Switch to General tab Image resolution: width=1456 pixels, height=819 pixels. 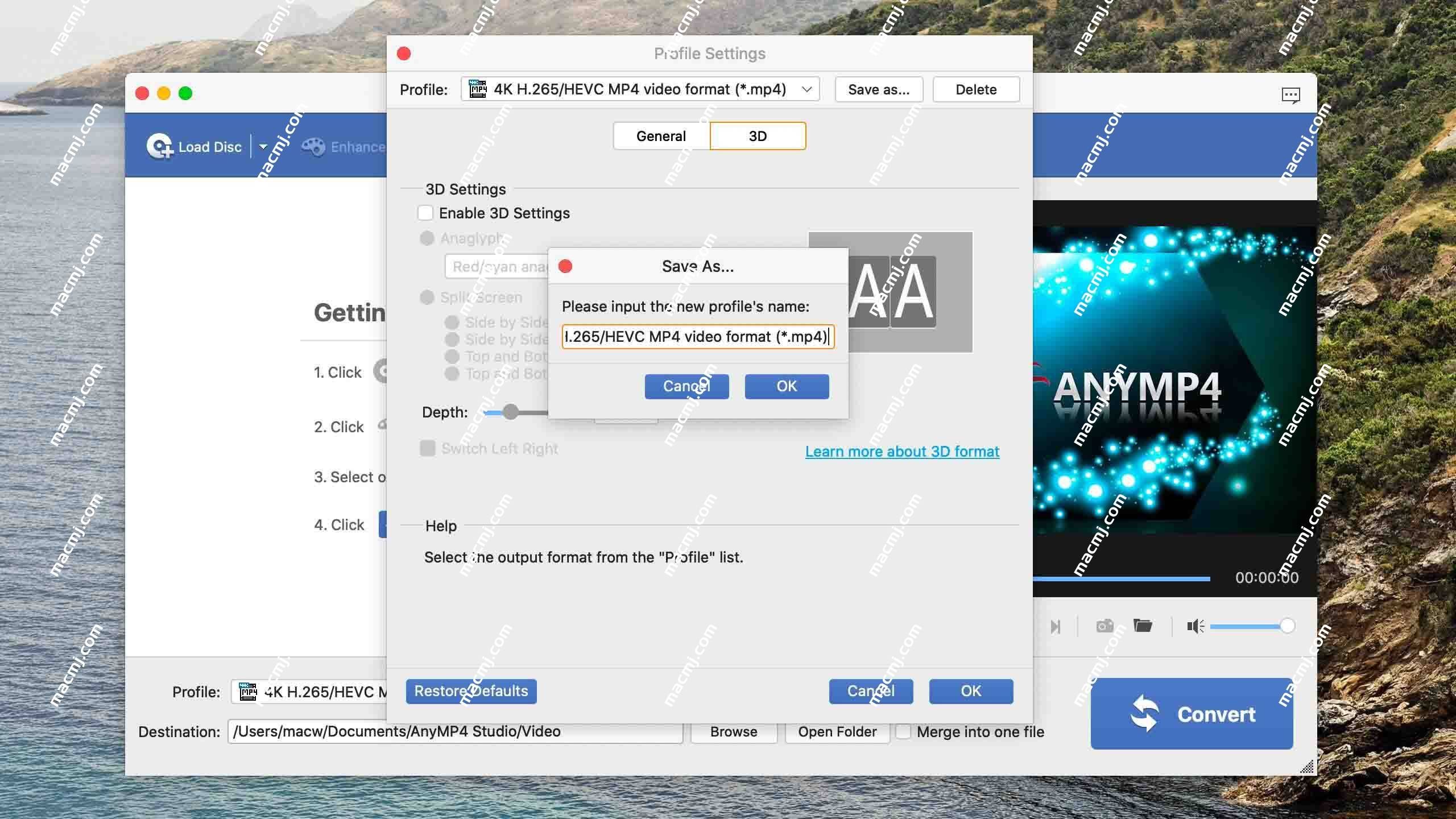(x=660, y=135)
